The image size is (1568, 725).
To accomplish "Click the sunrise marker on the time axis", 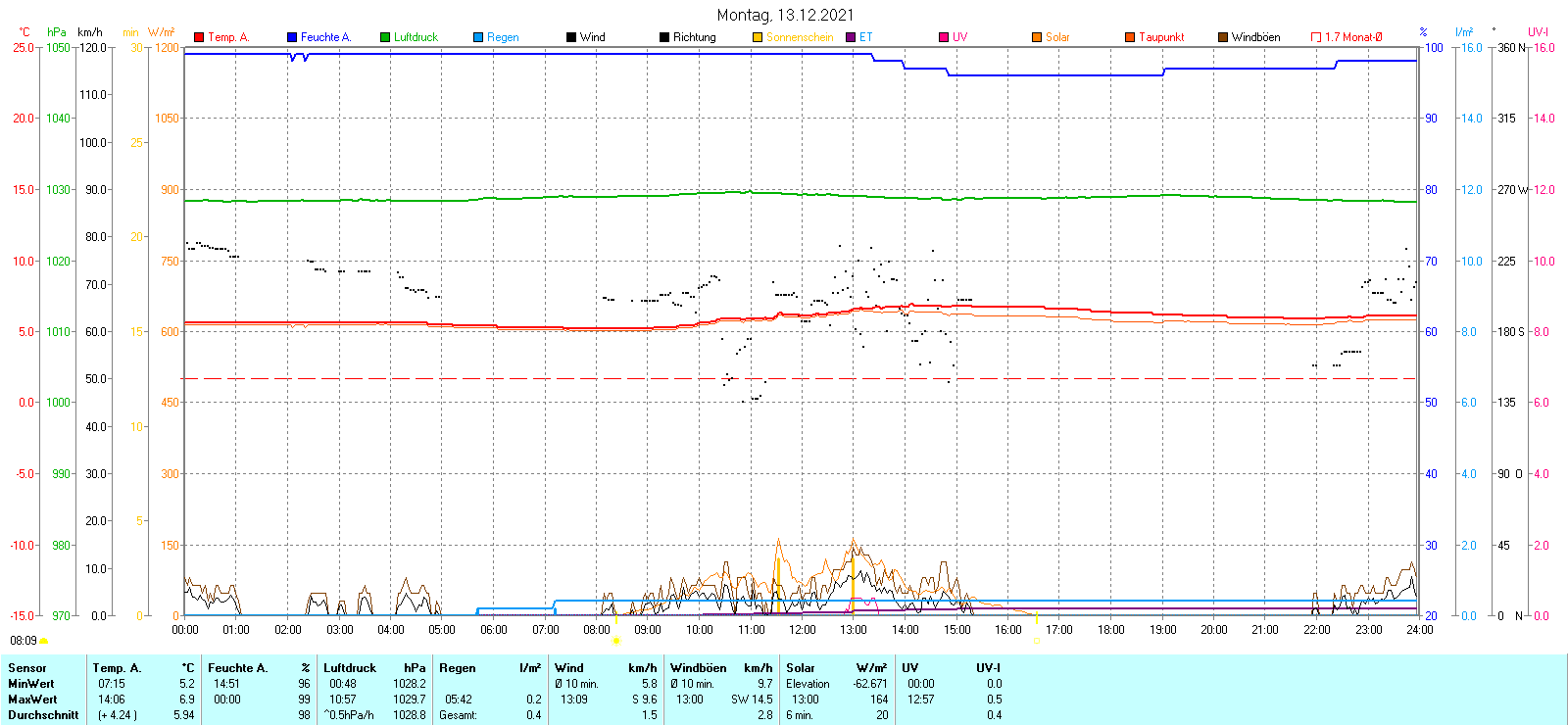I will point(615,641).
